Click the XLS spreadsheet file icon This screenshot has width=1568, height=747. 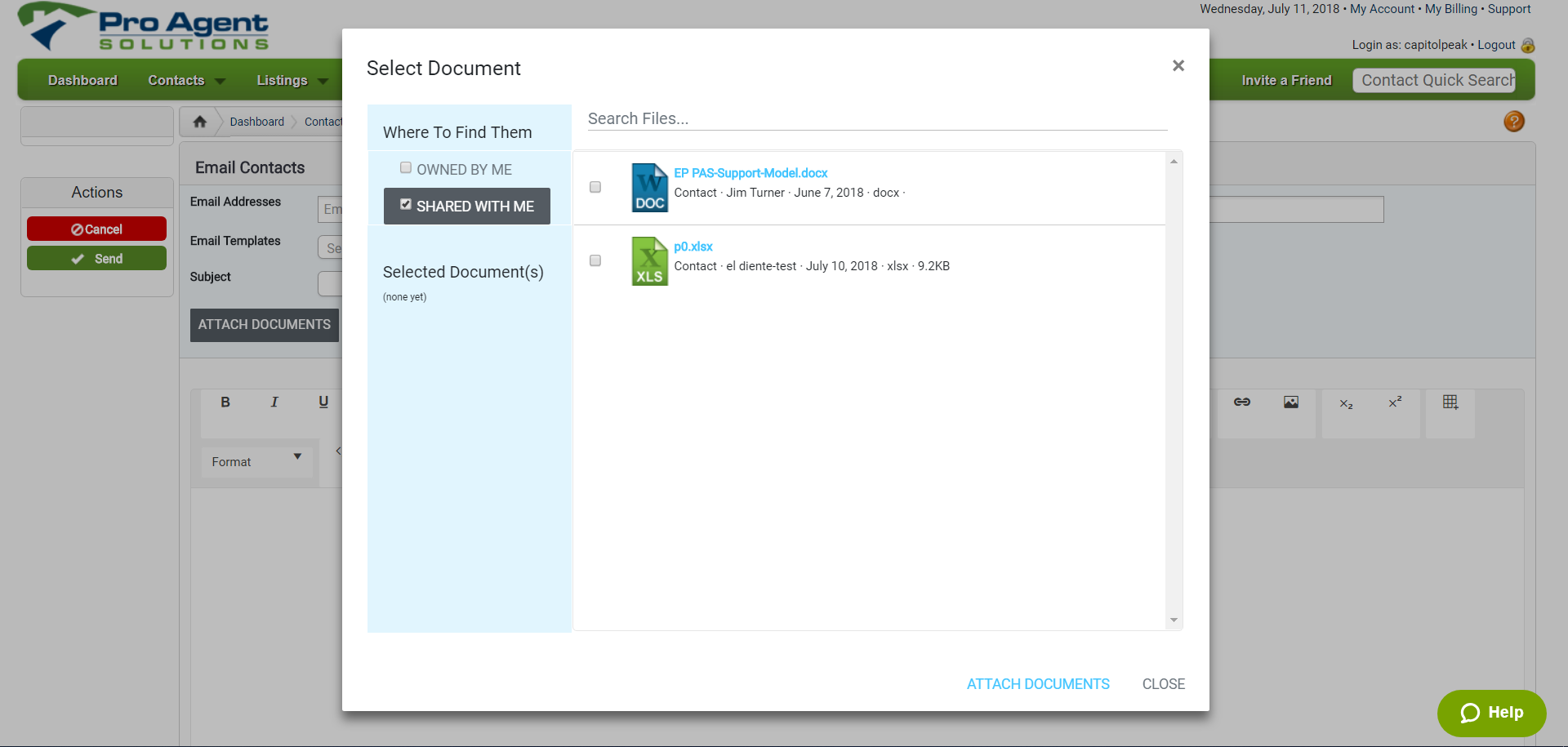pyautogui.click(x=650, y=261)
